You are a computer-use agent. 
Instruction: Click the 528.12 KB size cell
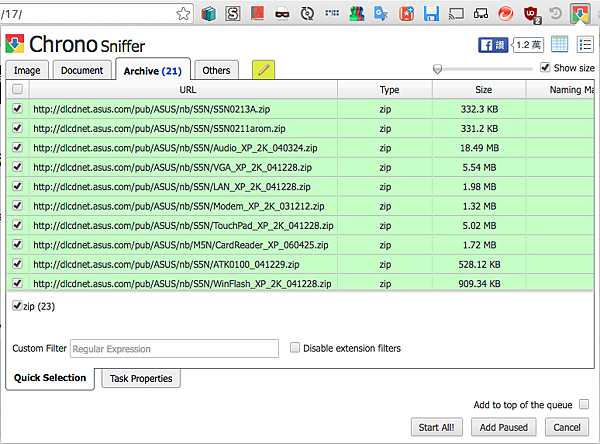pos(479,264)
